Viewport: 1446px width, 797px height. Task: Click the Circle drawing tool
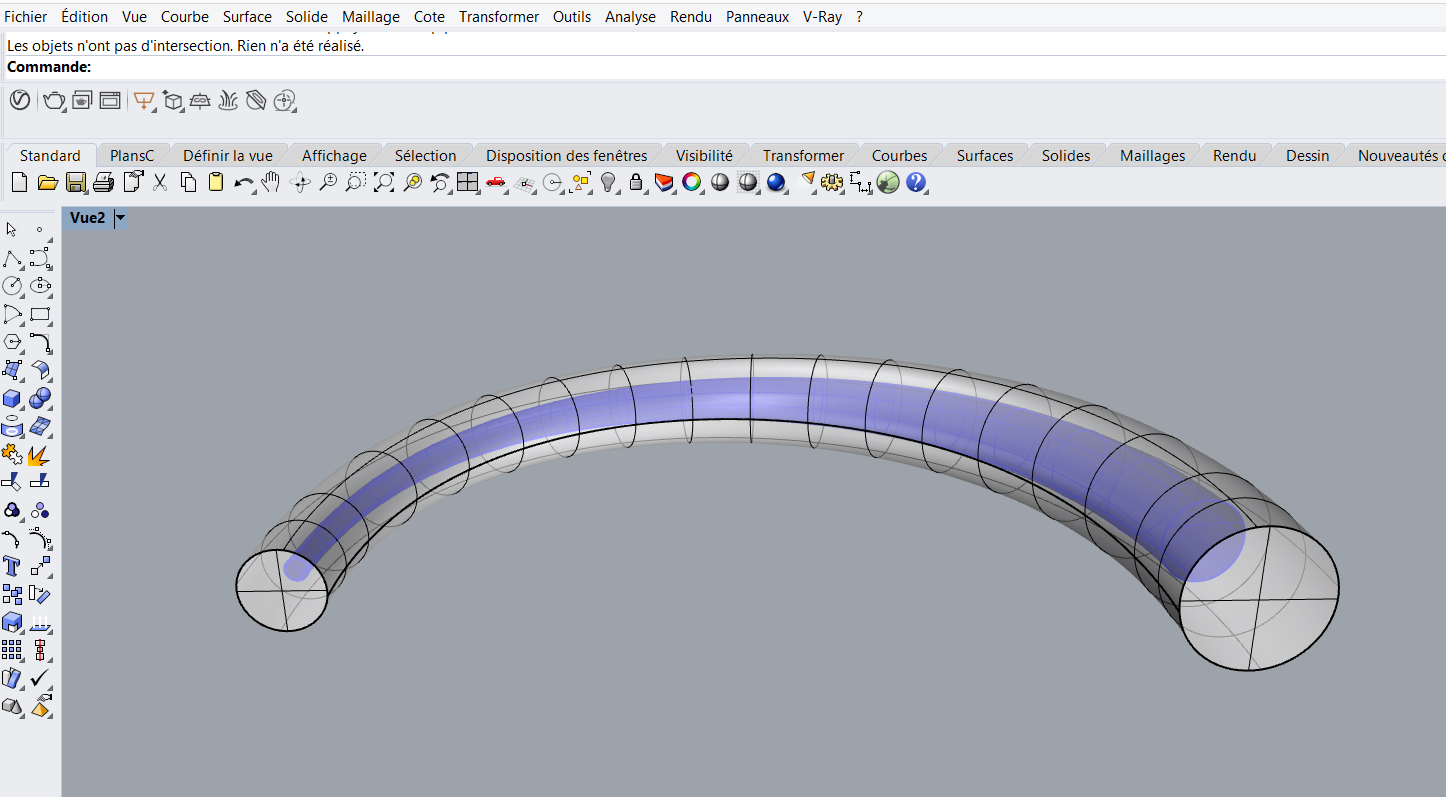pos(12,286)
